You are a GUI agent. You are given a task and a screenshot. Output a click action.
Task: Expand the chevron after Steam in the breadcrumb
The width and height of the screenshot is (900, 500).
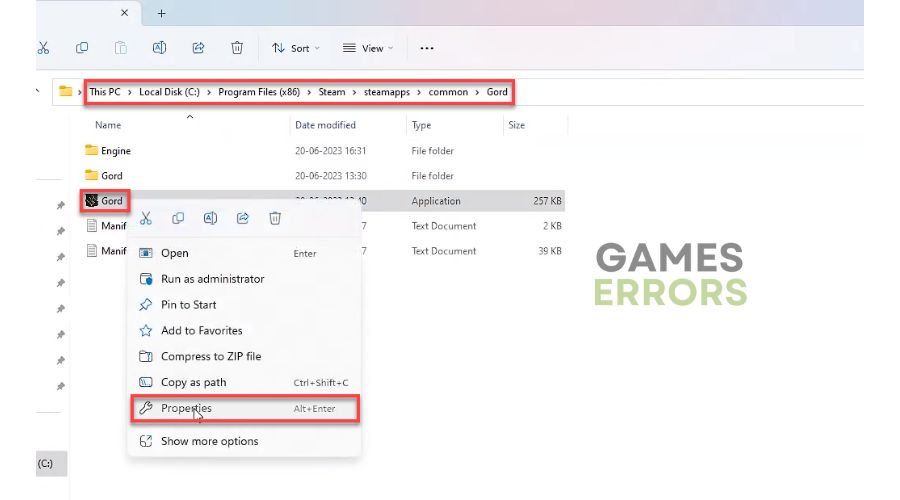pos(355,92)
